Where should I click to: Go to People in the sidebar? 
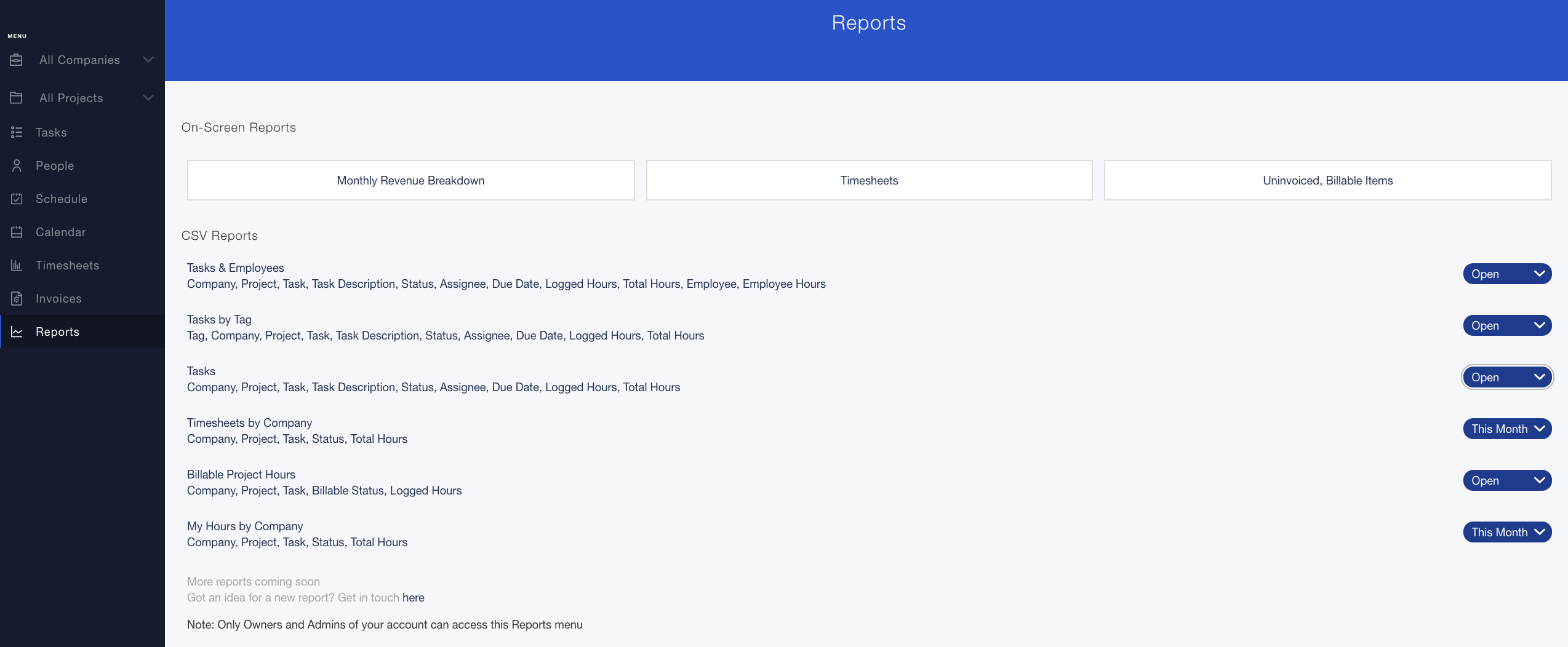pos(82,165)
